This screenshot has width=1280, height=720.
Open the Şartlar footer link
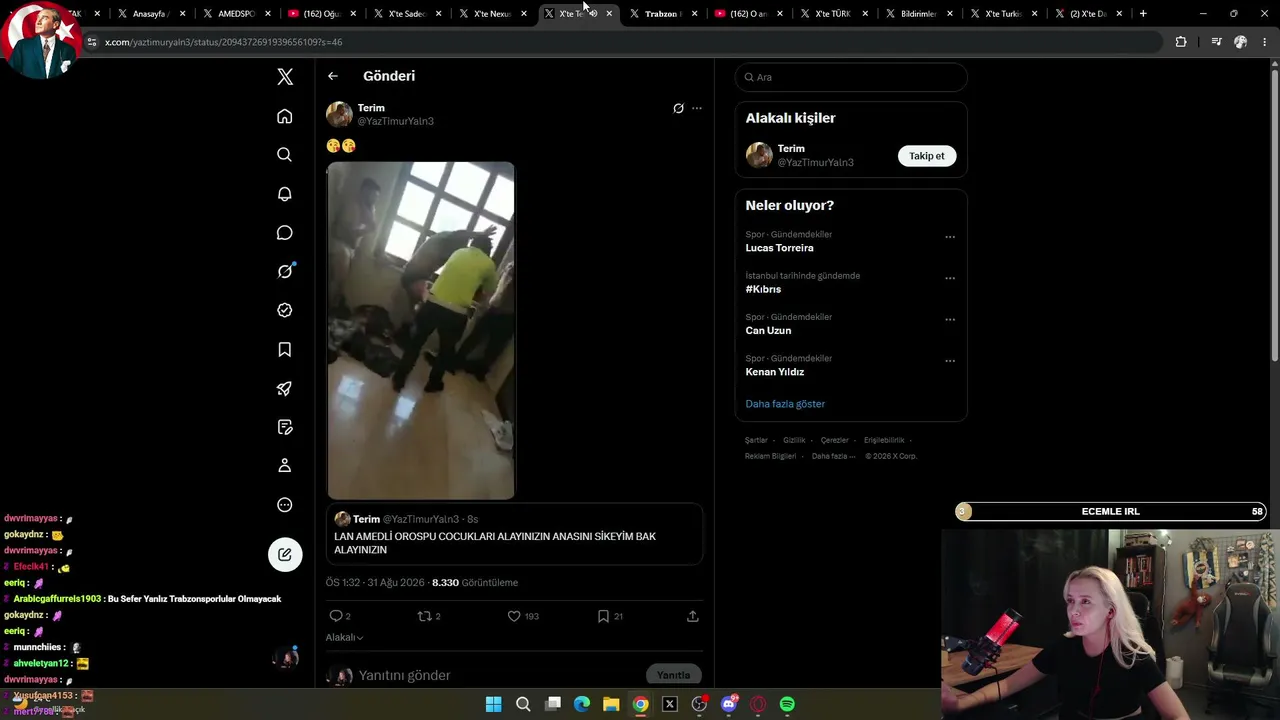(756, 440)
